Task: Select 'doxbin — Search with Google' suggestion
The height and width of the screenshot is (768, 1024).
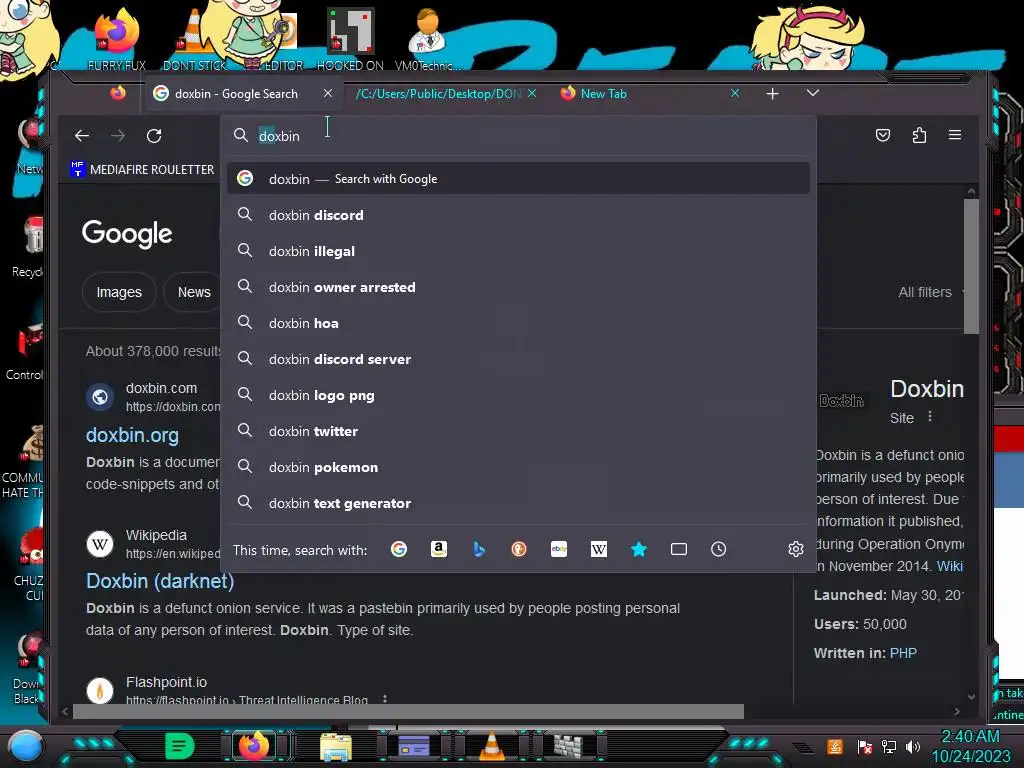Action: [519, 178]
